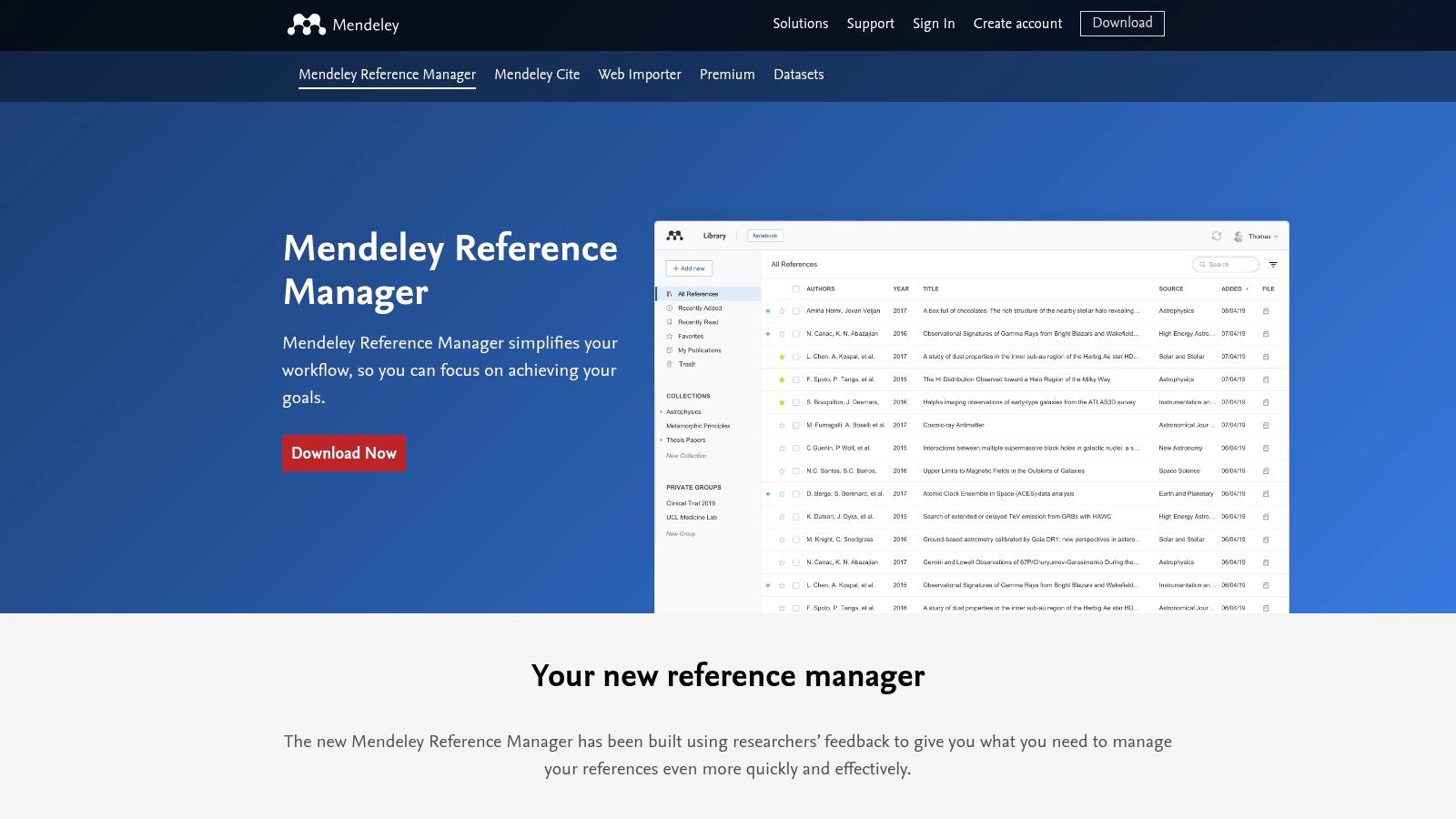Open the Recently Read bookmark icon
This screenshot has height=819, width=1456.
669,322
